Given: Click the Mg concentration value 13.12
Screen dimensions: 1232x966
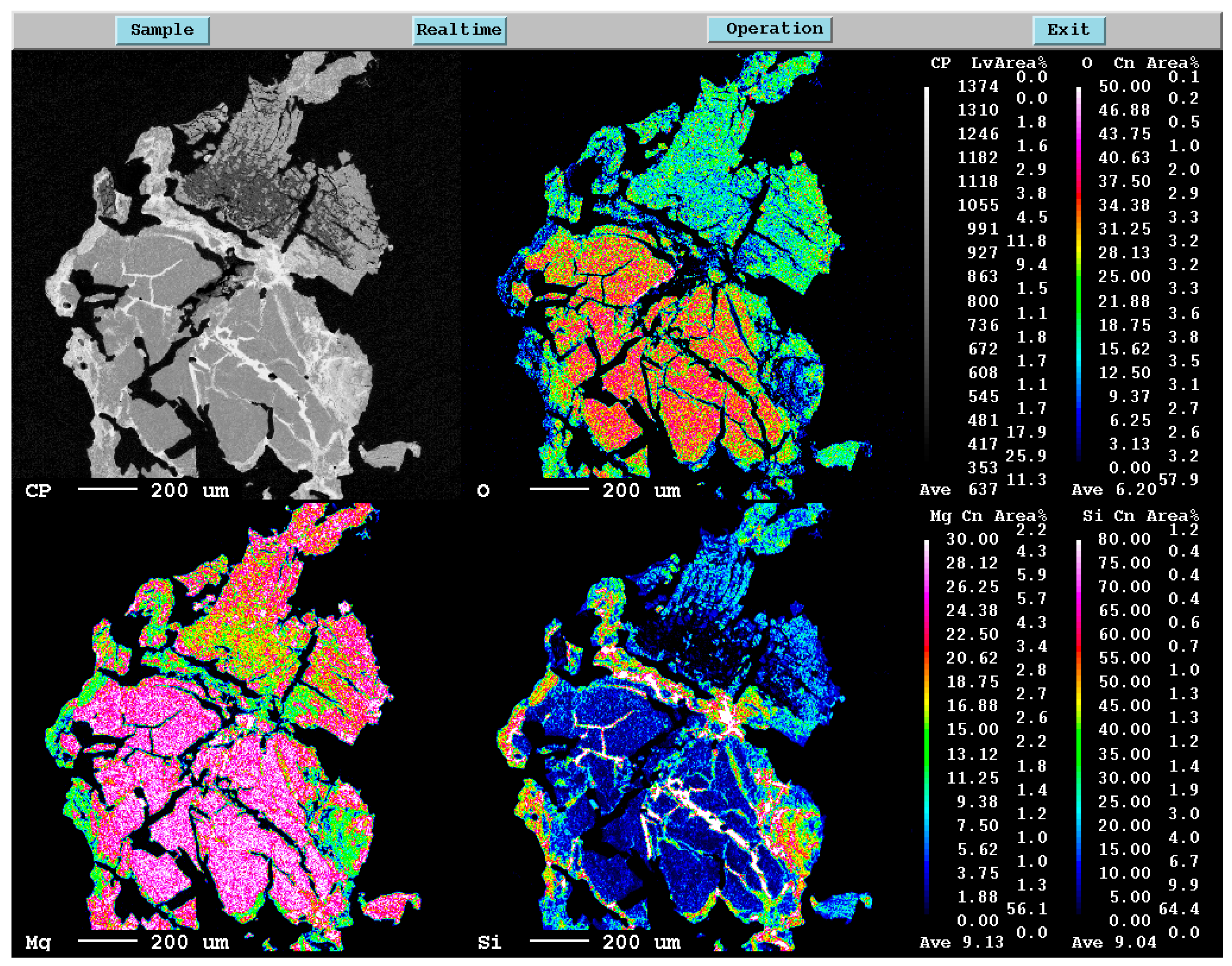Looking at the screenshot, I should pos(973,754).
